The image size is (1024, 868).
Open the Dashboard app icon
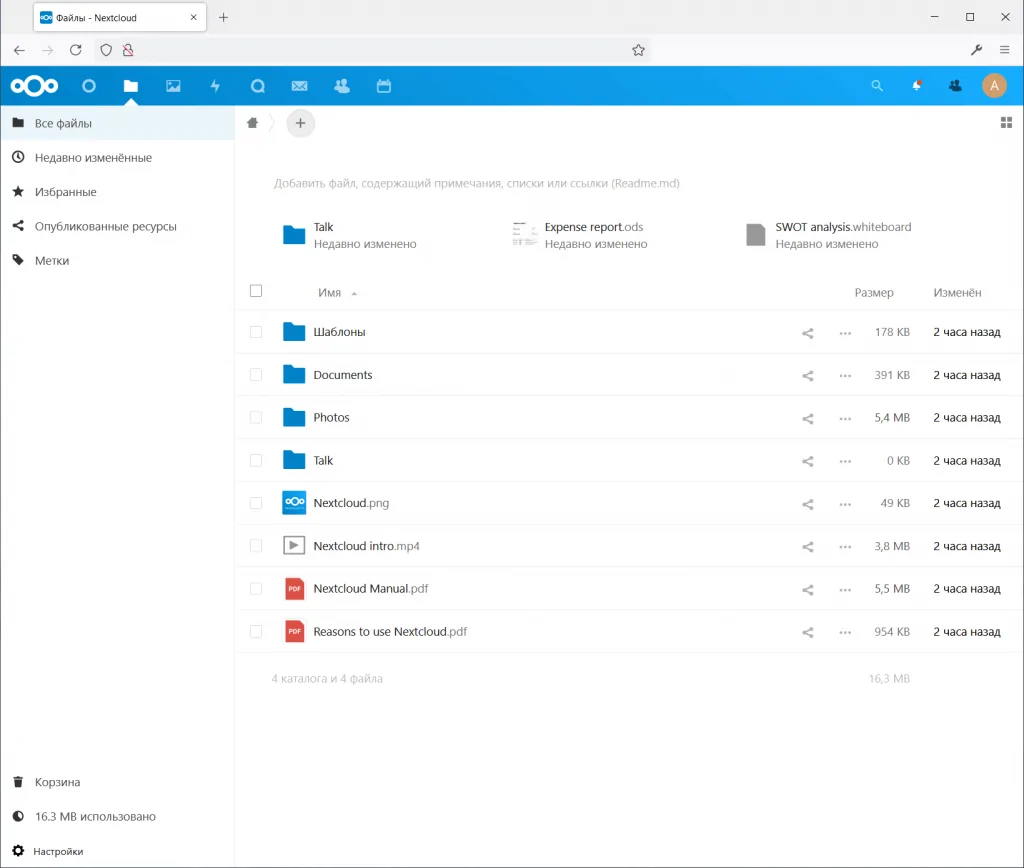coord(89,86)
